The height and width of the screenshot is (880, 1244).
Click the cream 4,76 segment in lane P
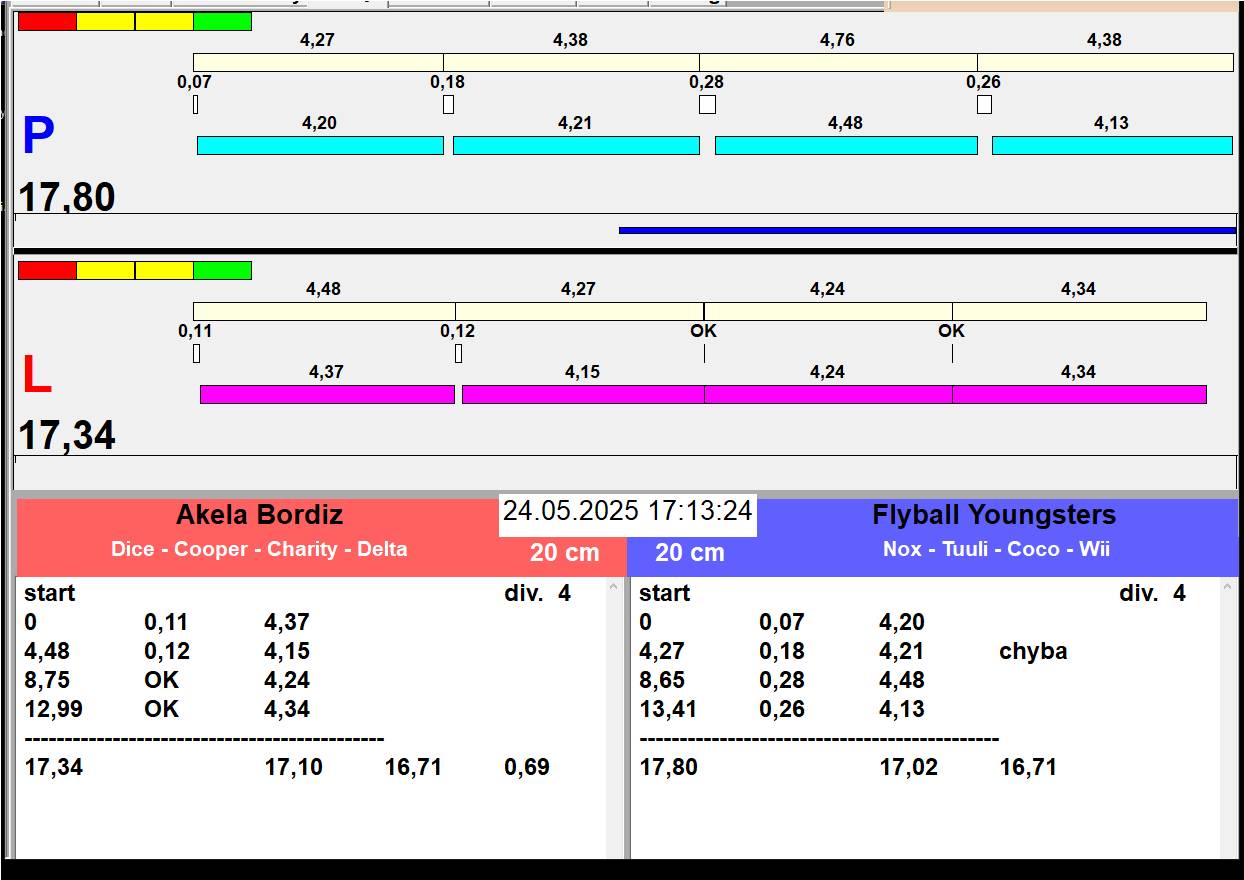coord(837,62)
